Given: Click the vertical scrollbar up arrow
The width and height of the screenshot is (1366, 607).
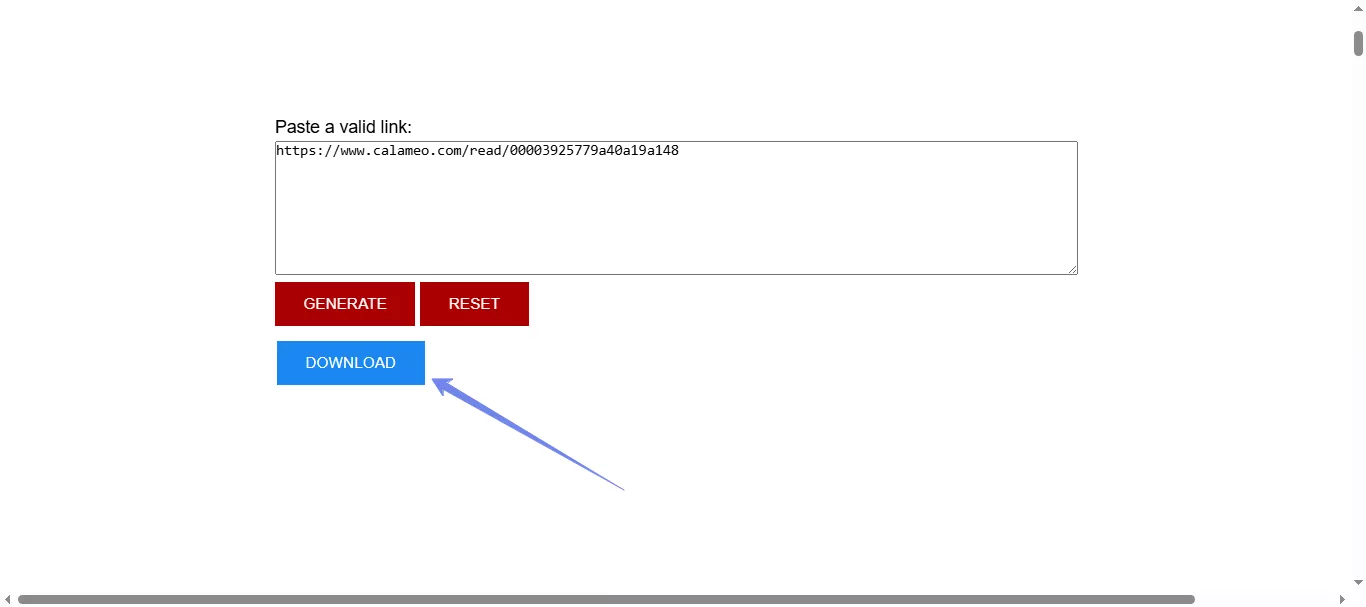Looking at the screenshot, I should click(1357, 8).
